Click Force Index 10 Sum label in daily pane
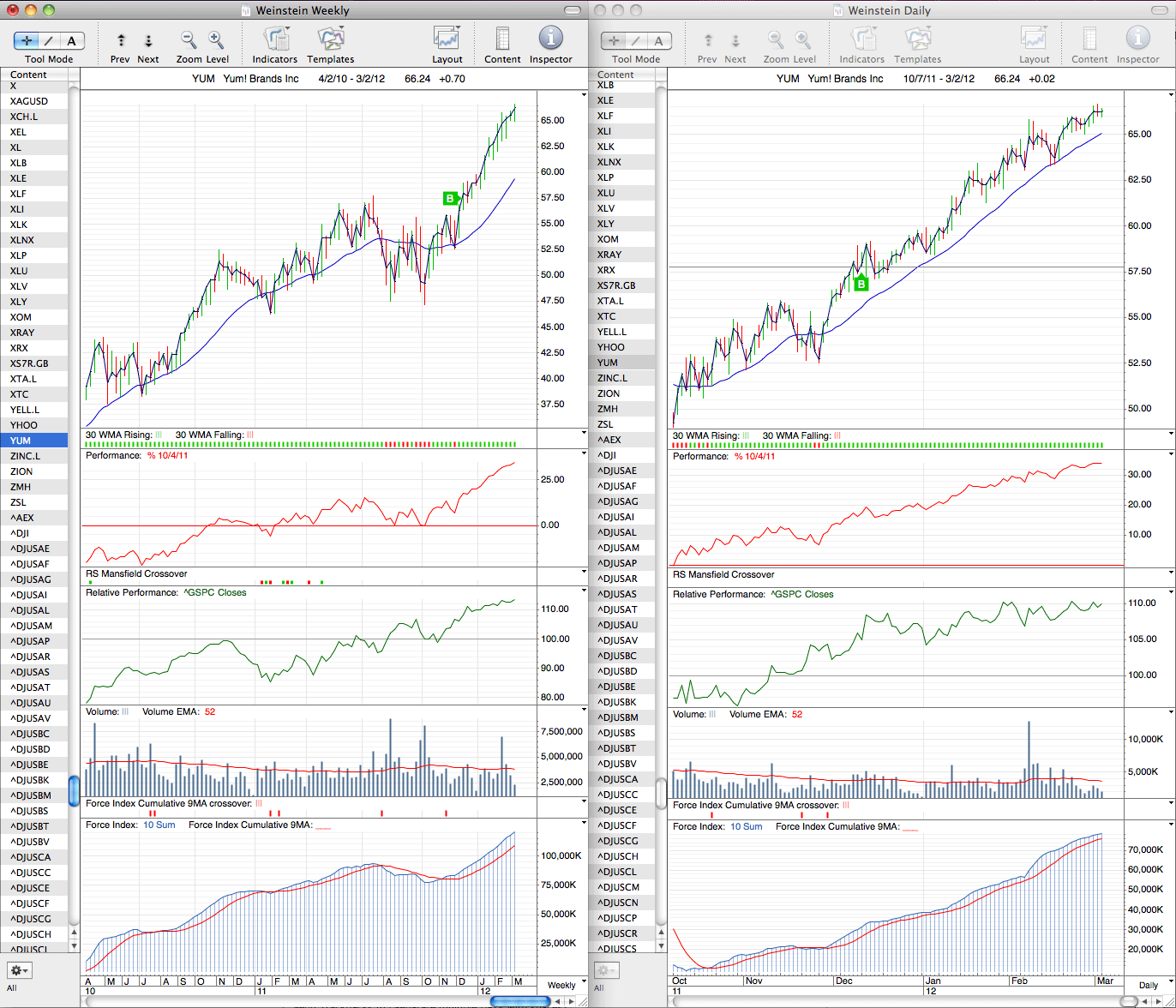This screenshot has width=1176, height=1008. pyautogui.click(x=717, y=826)
